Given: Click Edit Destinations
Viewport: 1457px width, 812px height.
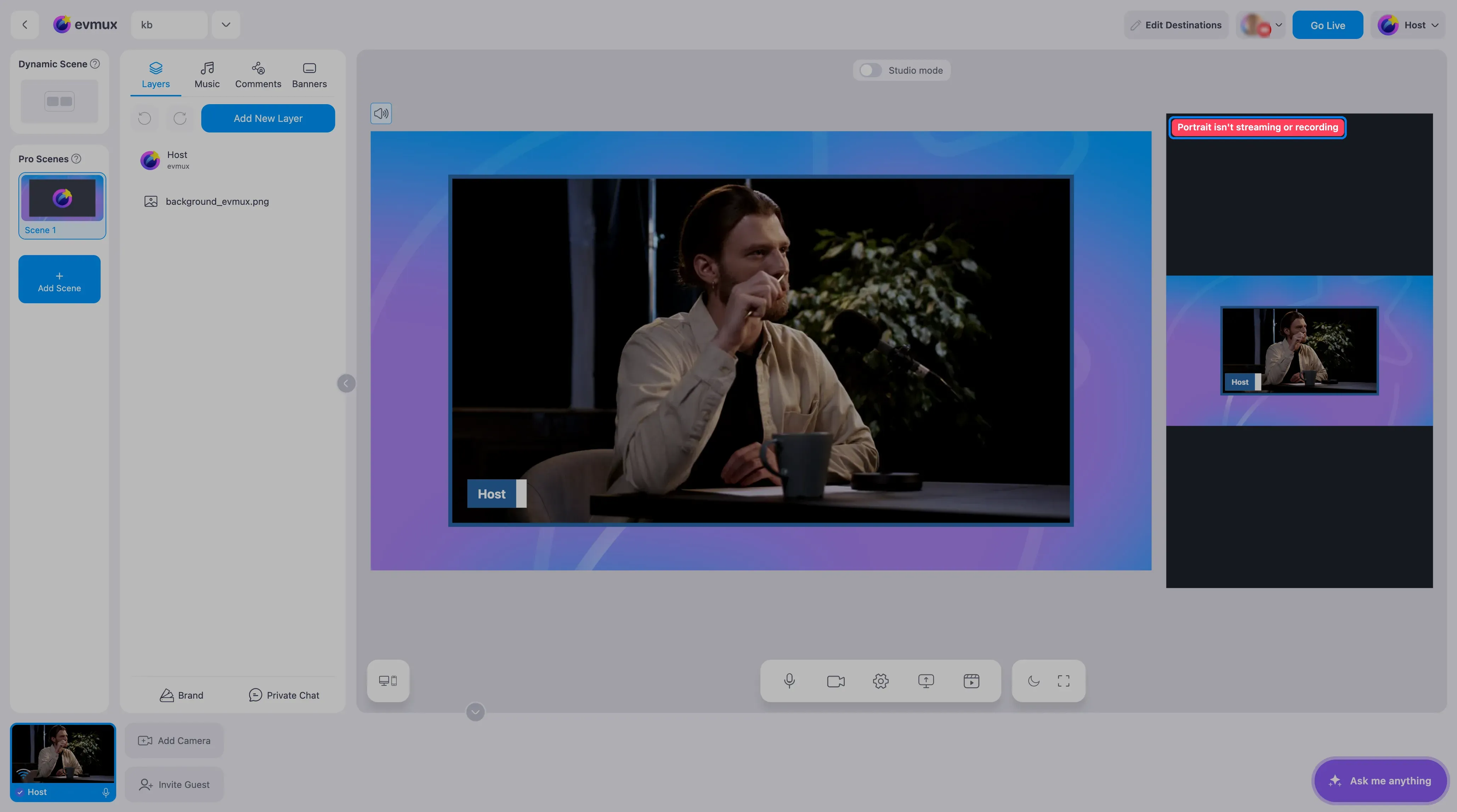Looking at the screenshot, I should tap(1176, 25).
